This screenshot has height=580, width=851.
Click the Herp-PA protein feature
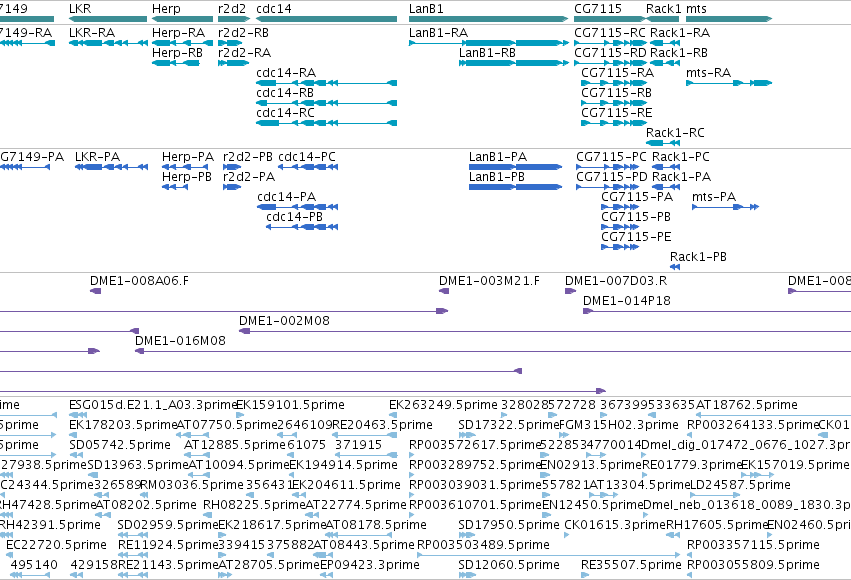pos(184,167)
